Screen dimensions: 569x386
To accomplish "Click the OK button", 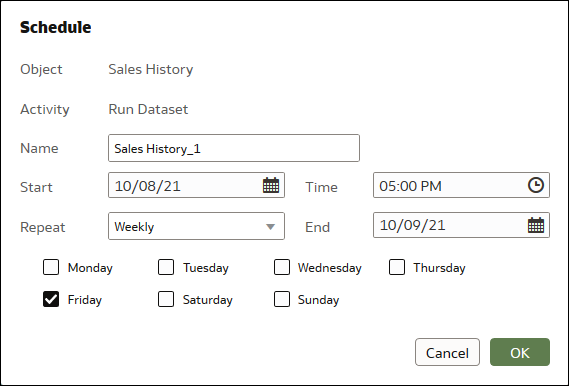I will [x=520, y=352].
